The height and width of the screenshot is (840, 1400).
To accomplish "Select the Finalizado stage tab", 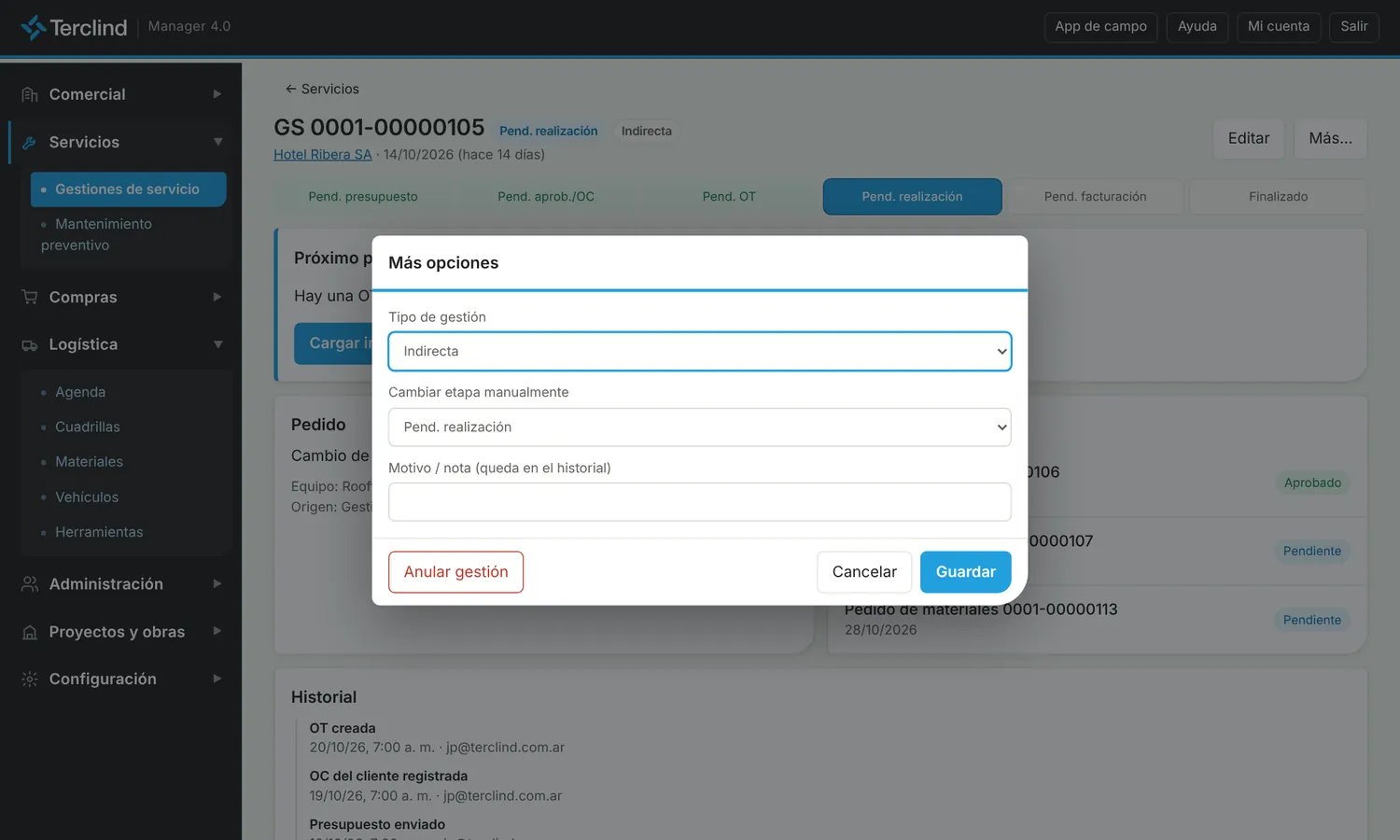I will pos(1279,197).
